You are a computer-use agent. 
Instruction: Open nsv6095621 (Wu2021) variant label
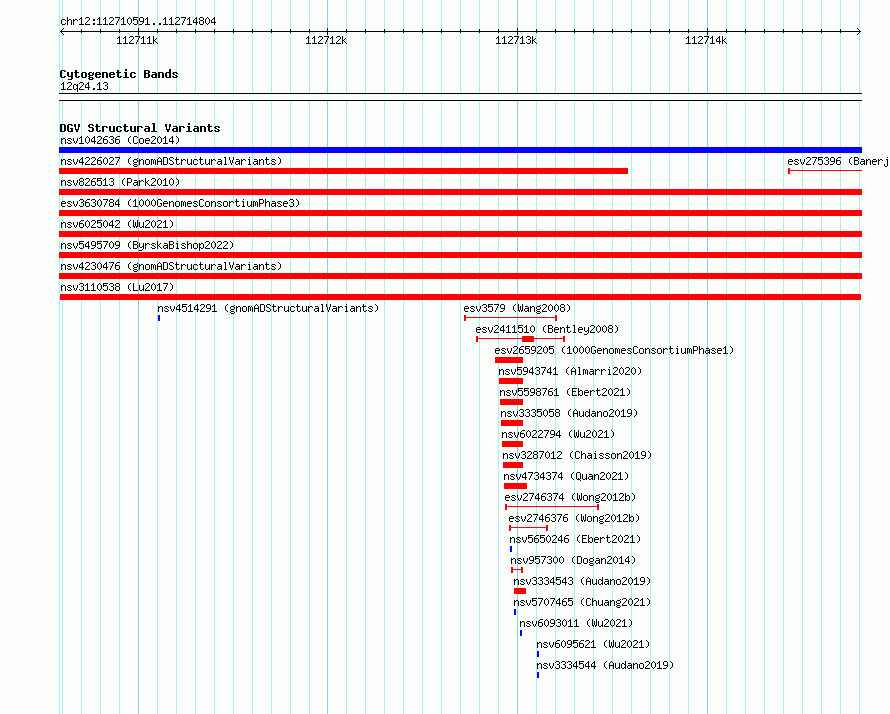tap(593, 644)
